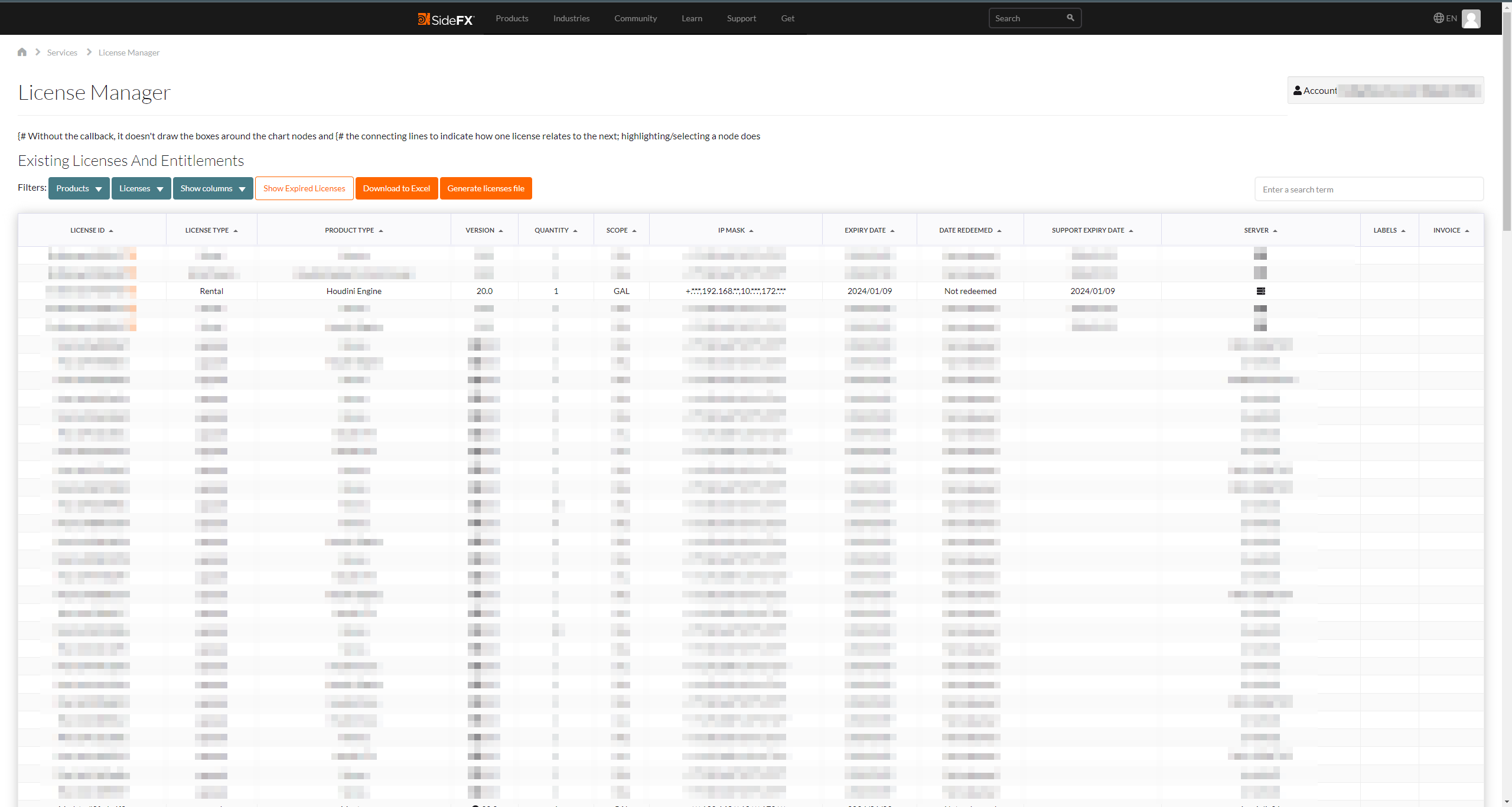The image size is (1512, 807).
Task: Open the Products nav menu
Action: coord(512,18)
